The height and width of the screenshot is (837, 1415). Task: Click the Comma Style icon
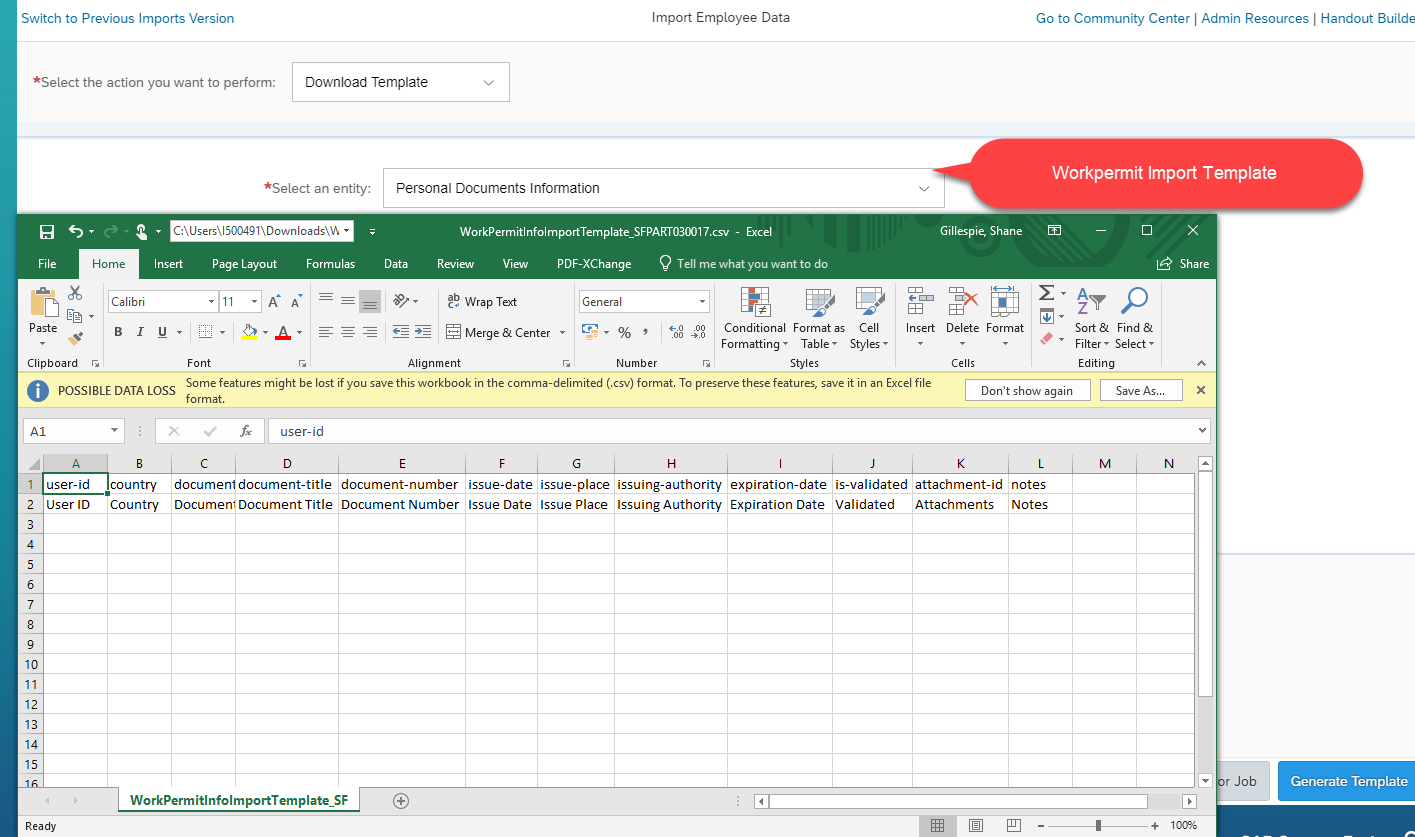pos(646,332)
